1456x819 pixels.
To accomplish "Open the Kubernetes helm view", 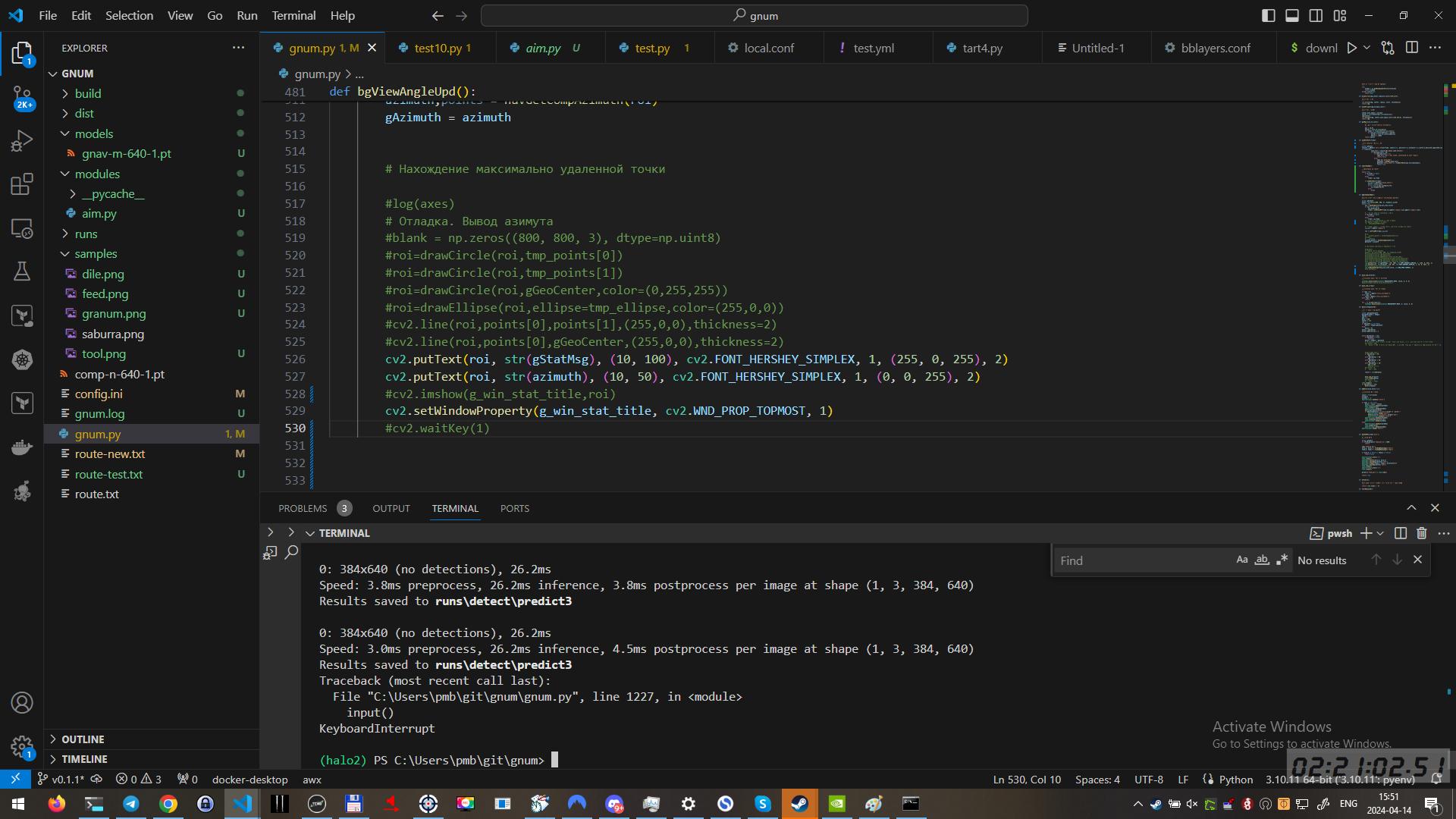I will 22,359.
